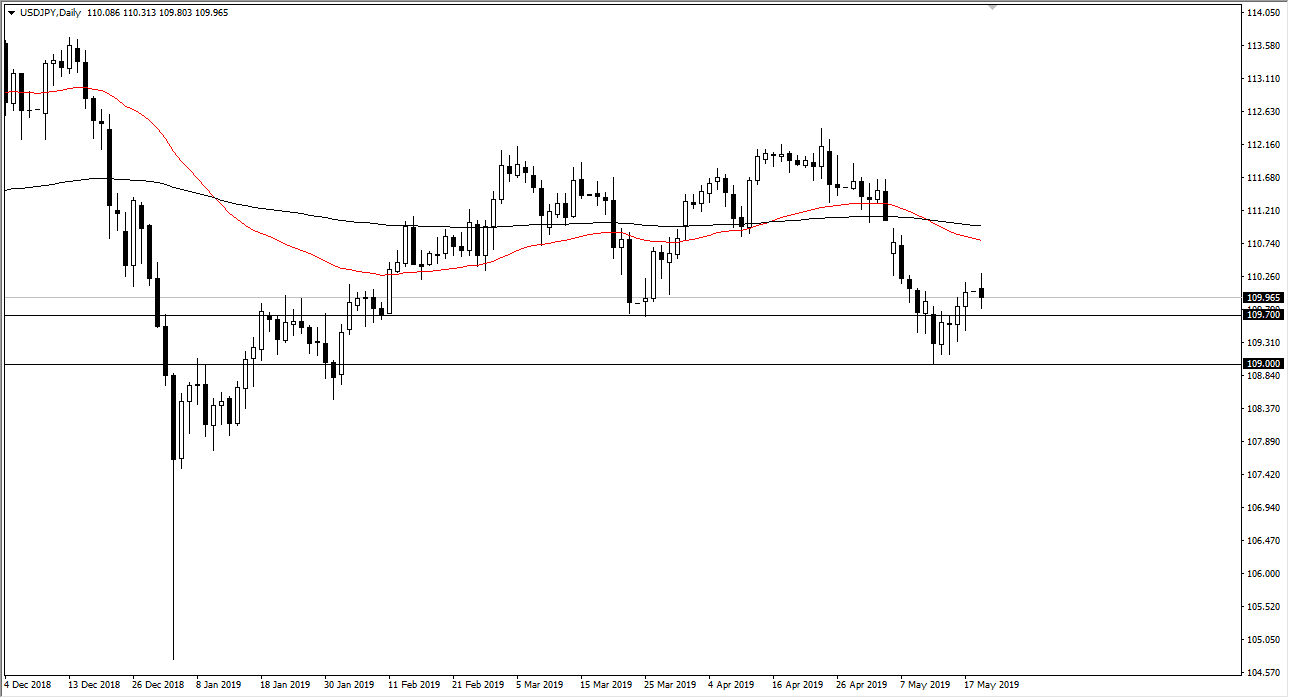
Task: Select the 109.000 price level tag
Action: [1261, 362]
